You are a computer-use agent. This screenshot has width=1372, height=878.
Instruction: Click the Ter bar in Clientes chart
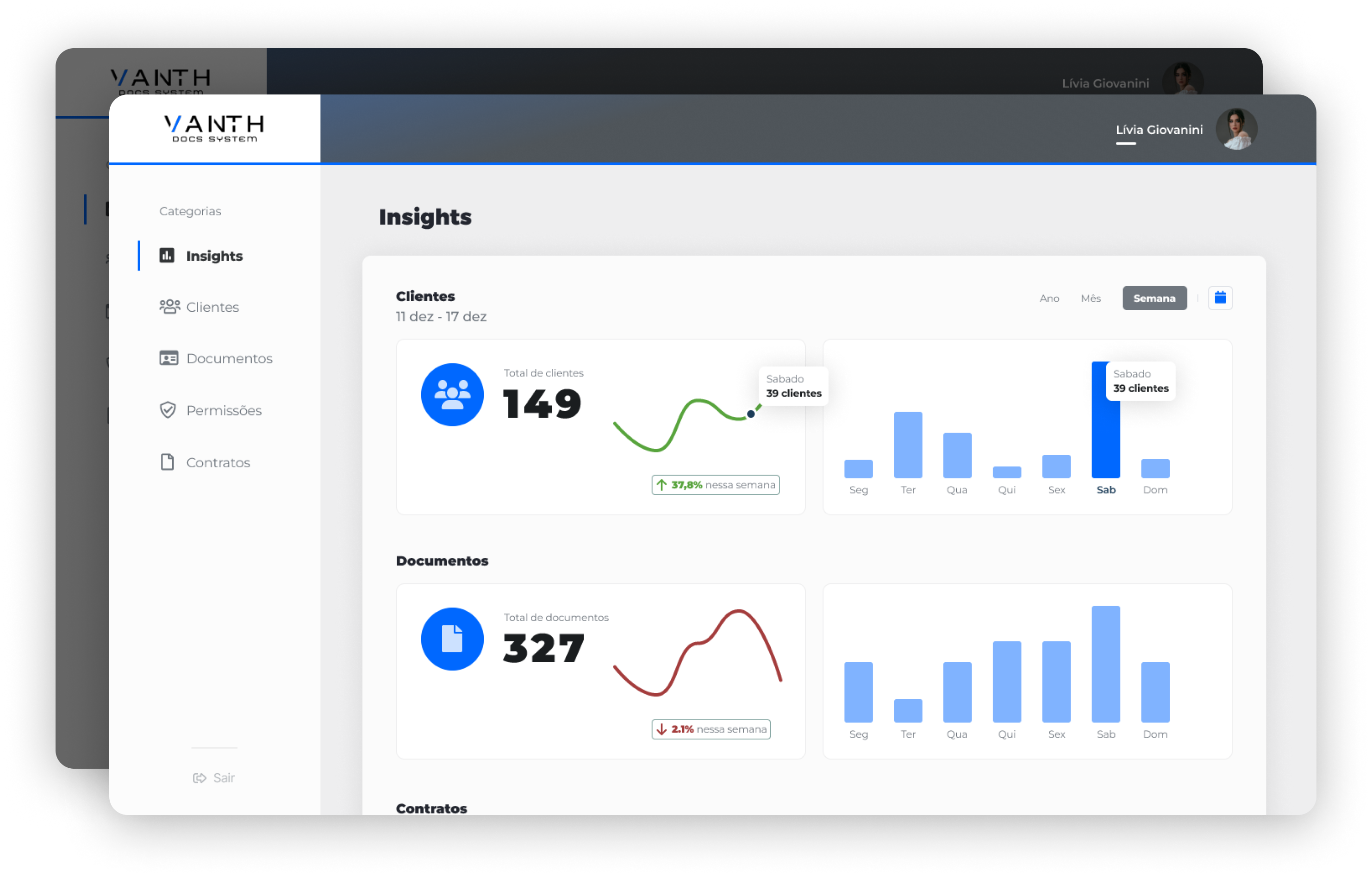[908, 445]
